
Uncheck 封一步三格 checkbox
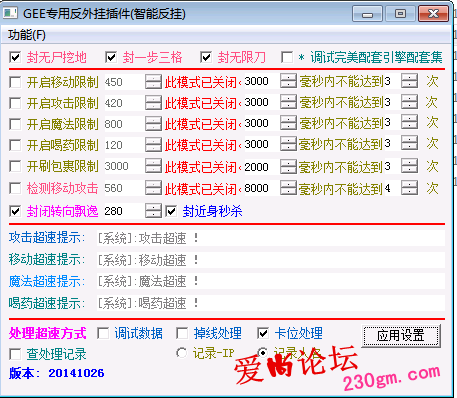tap(111, 57)
